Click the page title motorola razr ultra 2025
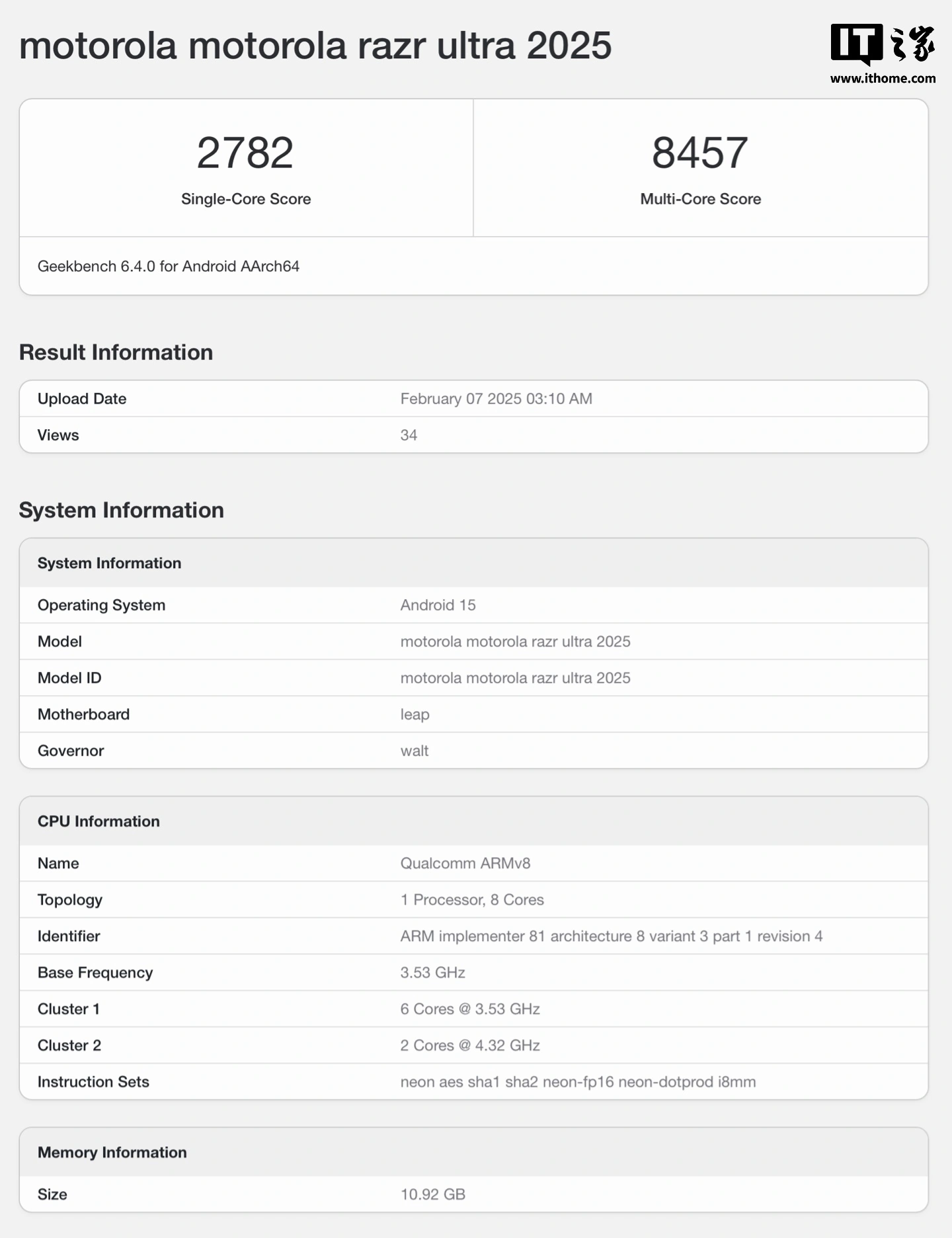 [315, 46]
